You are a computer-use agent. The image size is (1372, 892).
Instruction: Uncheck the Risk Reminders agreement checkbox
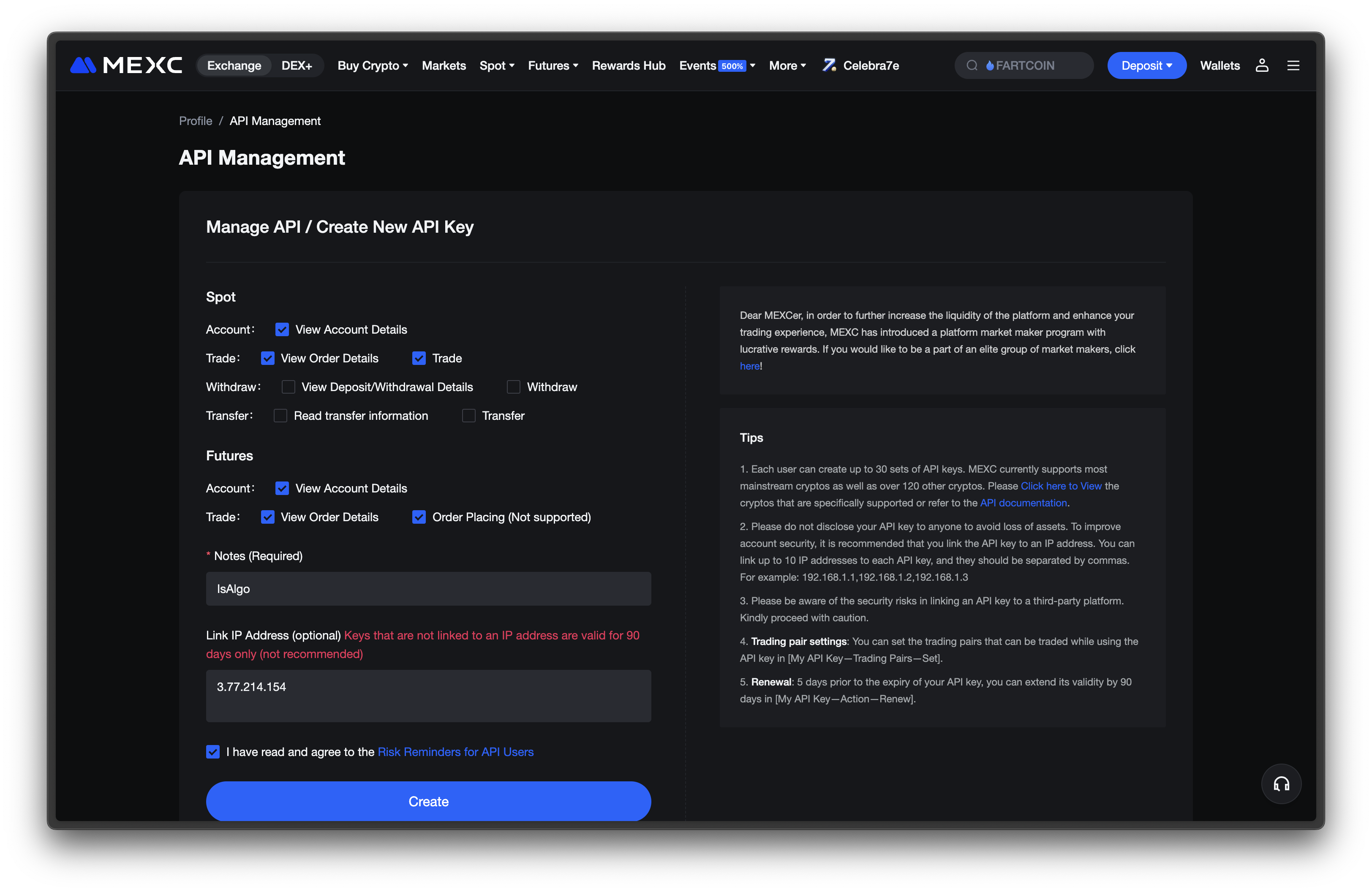pos(213,751)
